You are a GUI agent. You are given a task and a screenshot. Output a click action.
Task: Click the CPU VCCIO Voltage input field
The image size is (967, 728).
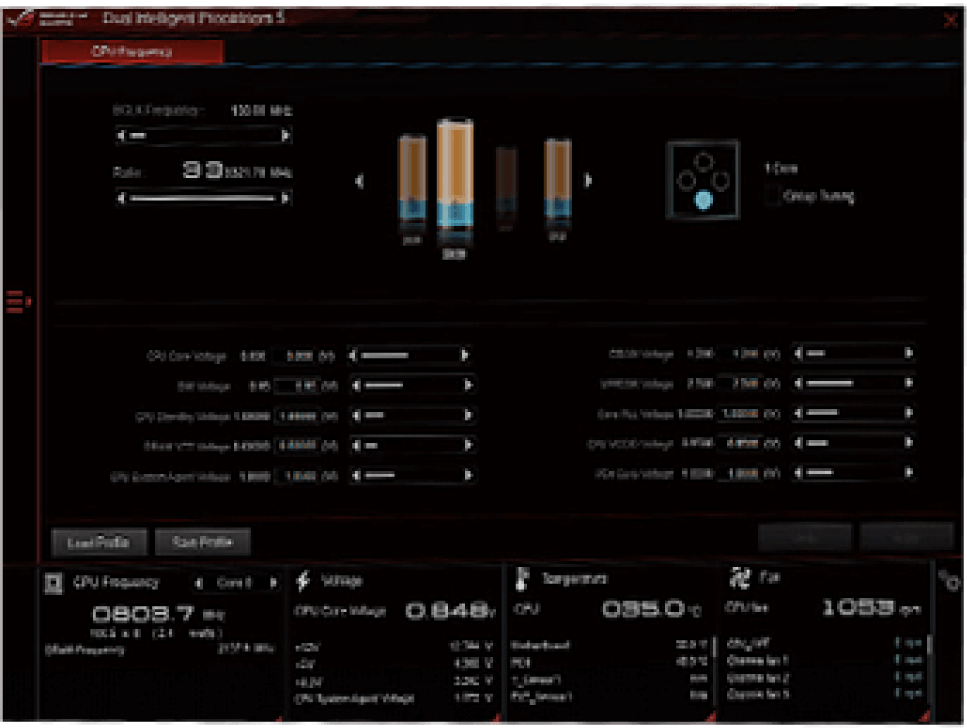pyautogui.click(x=739, y=443)
